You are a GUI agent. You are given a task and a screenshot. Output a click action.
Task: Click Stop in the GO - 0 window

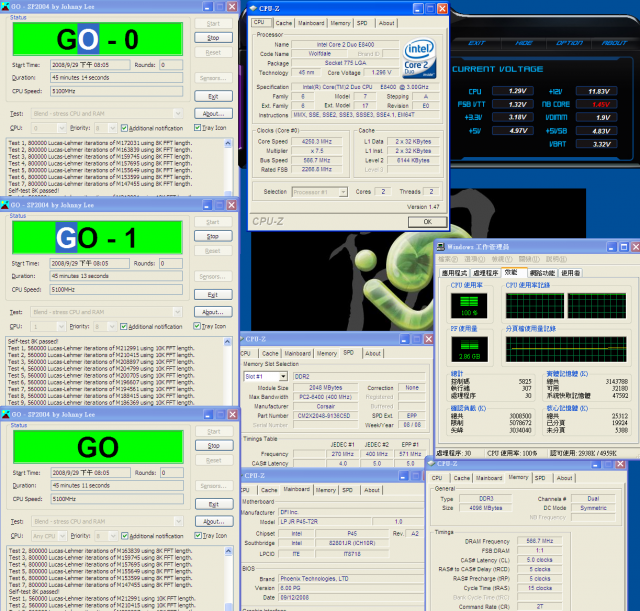pos(213,38)
